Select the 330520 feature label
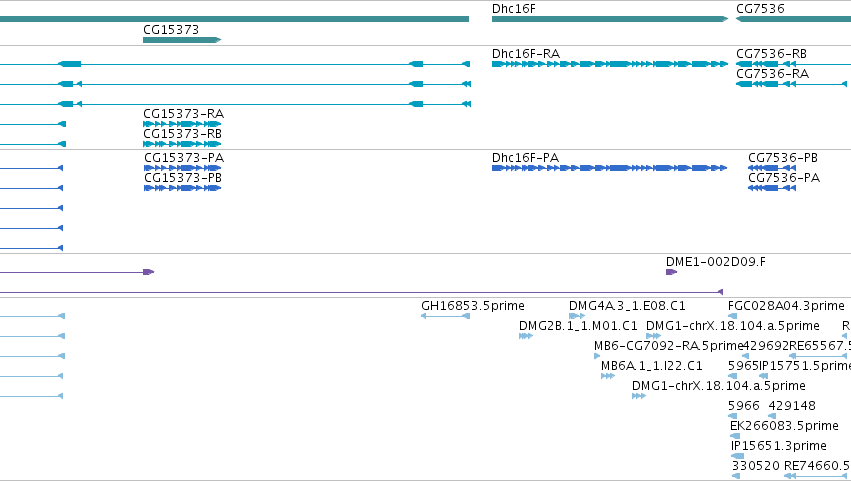 755,466
